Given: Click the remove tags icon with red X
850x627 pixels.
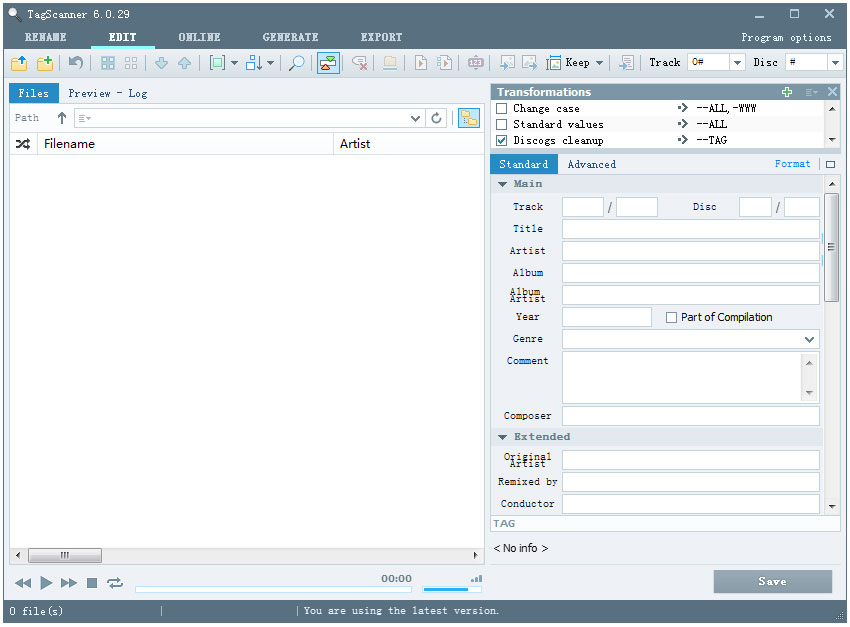Looking at the screenshot, I should click(360, 63).
